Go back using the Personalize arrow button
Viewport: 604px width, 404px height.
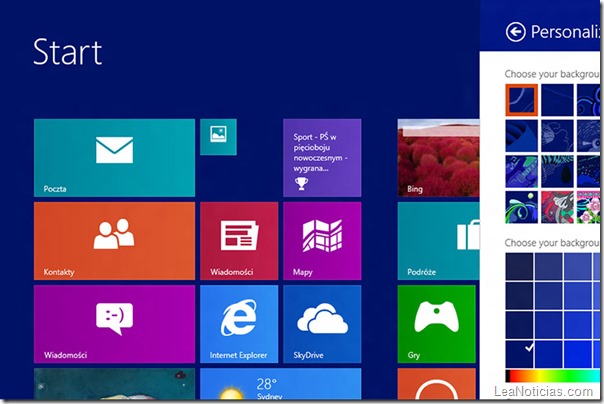coord(515,32)
